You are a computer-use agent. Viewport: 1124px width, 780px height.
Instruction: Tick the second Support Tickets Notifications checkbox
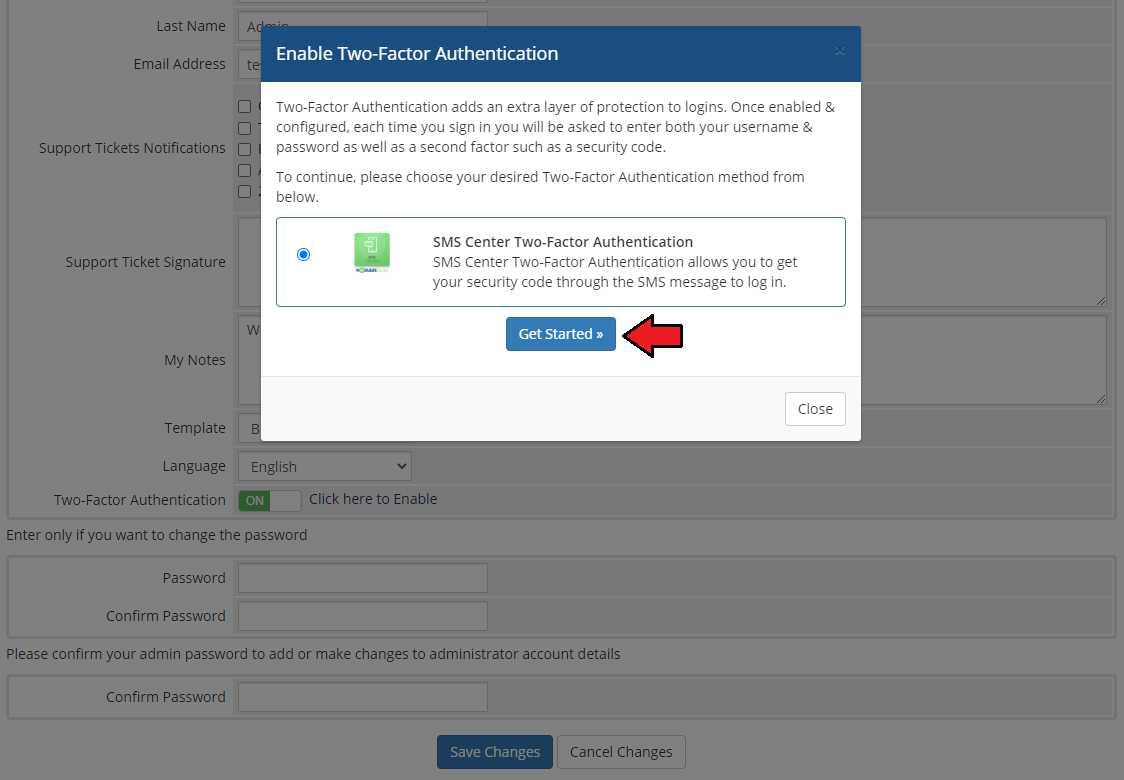[244, 128]
